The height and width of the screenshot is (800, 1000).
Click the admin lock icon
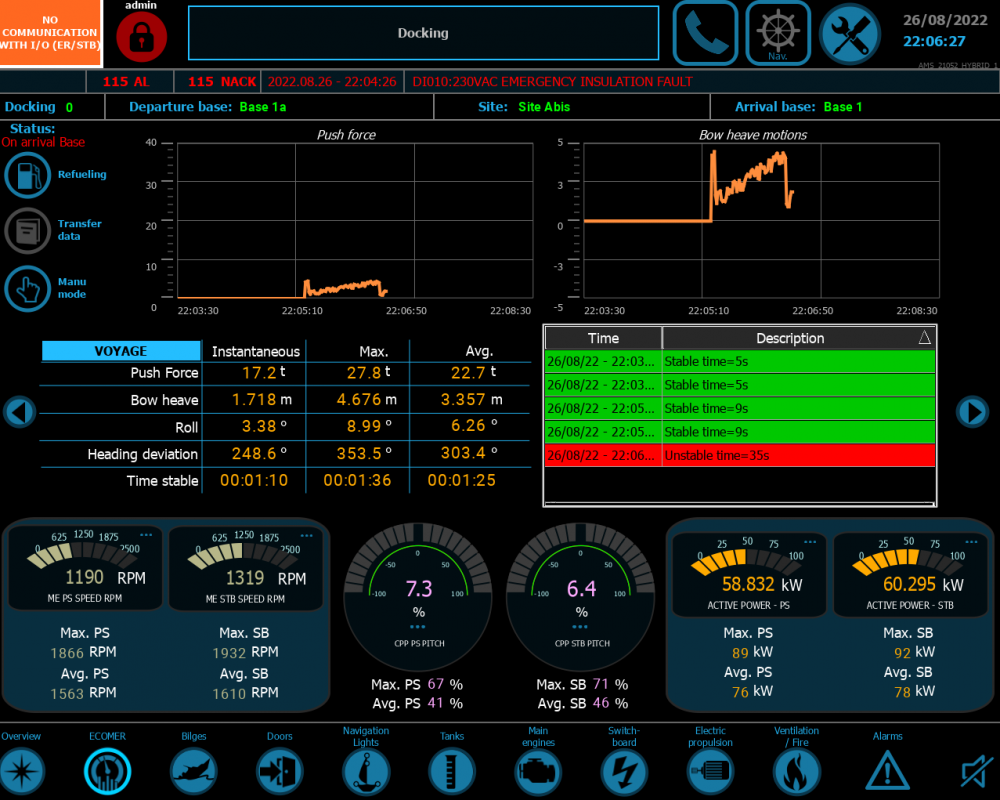[142, 38]
